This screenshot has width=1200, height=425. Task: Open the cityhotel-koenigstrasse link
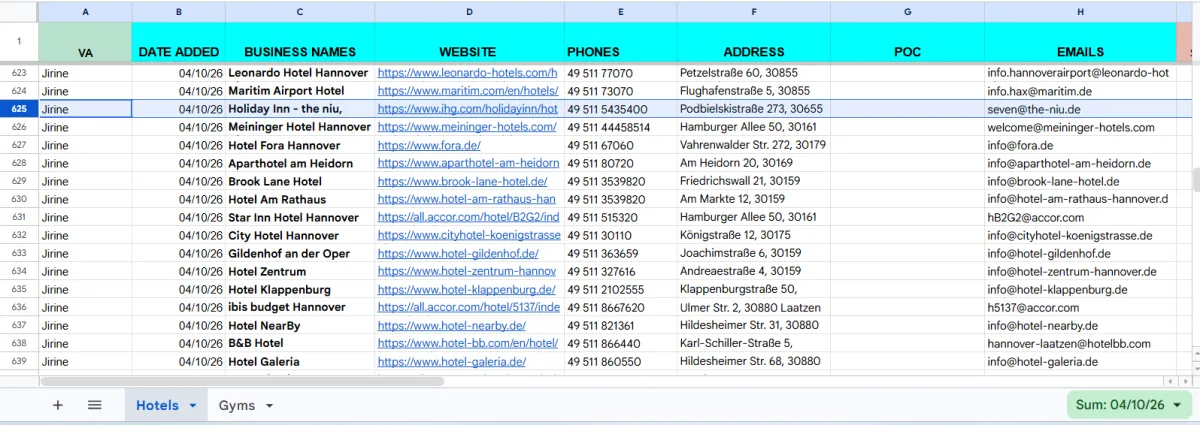[469, 235]
